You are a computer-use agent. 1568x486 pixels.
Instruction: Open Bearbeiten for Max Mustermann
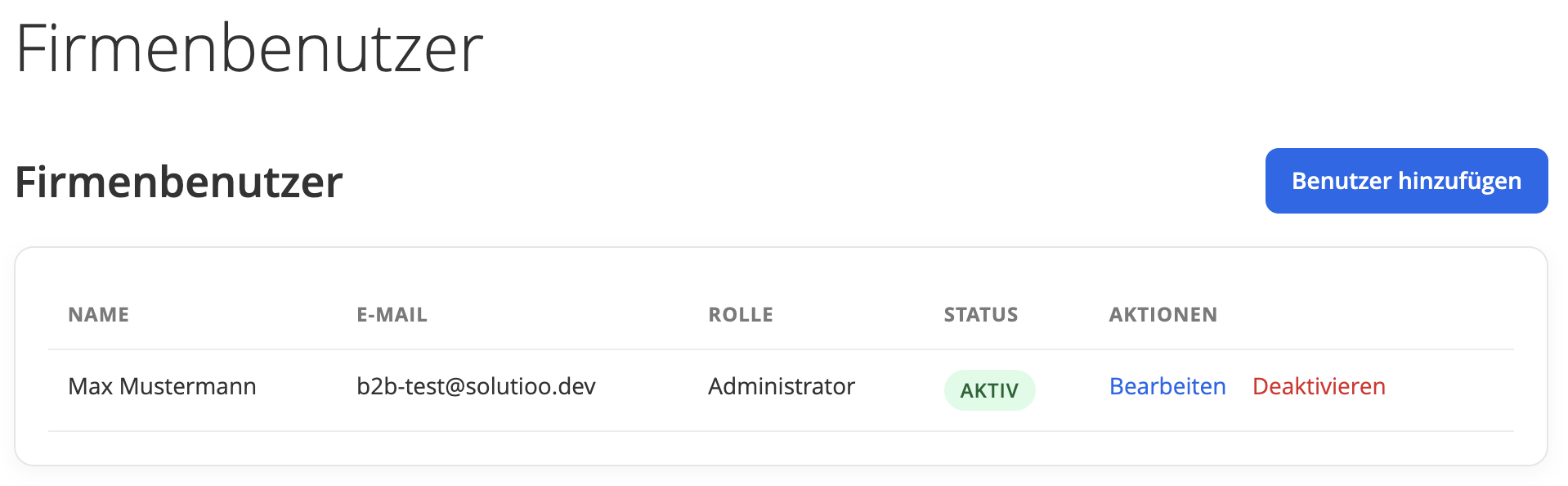click(1167, 386)
